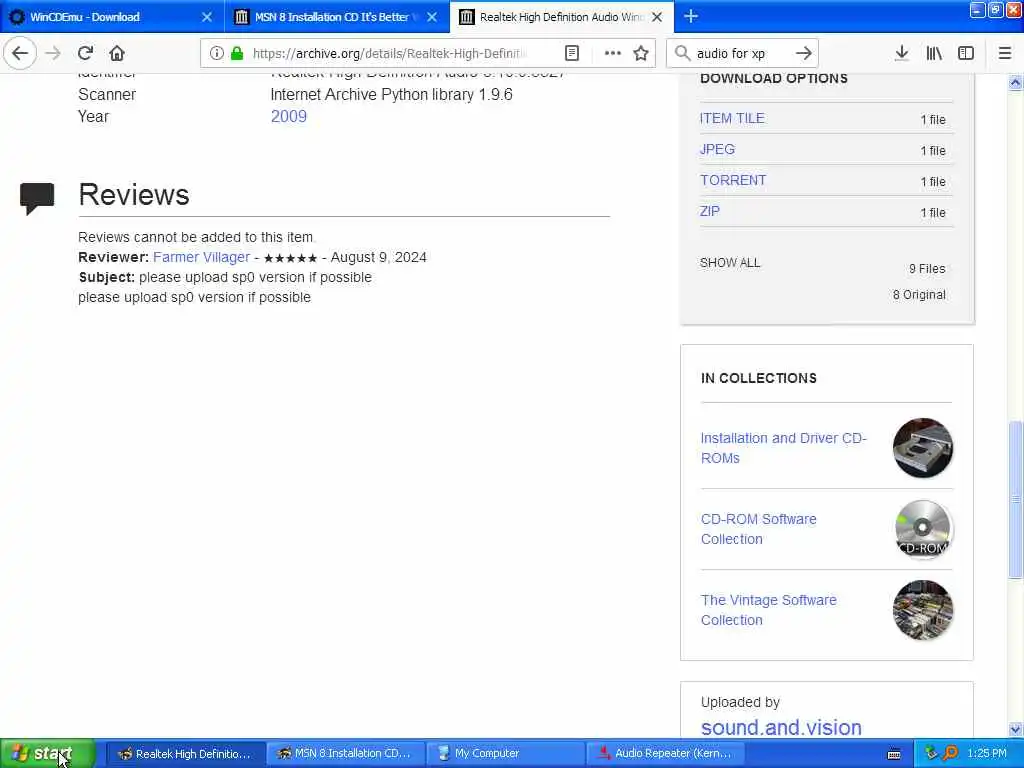Click the search magnifier icon
This screenshot has width=1024, height=768.
tap(682, 53)
